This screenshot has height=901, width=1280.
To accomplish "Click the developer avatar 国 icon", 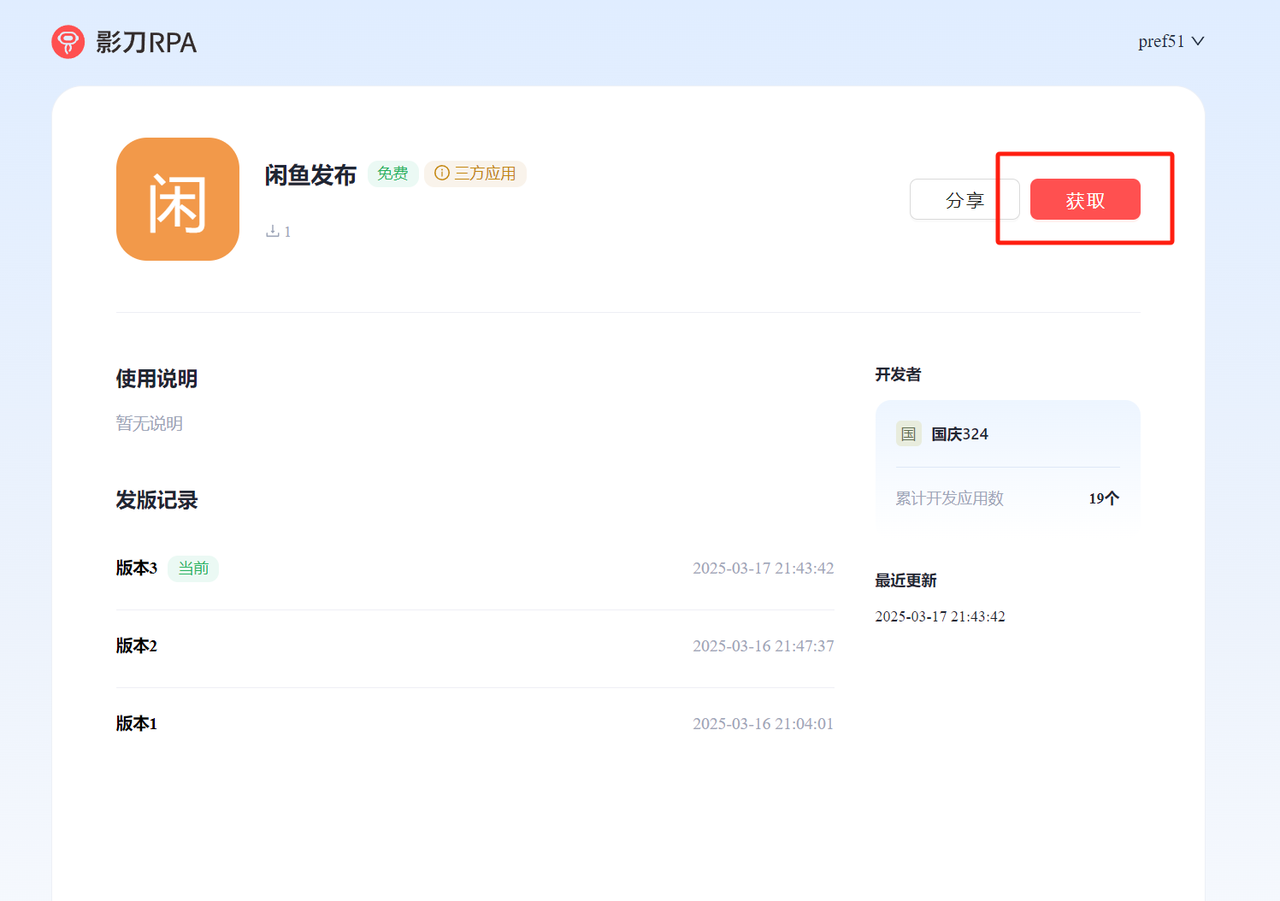I will point(908,434).
